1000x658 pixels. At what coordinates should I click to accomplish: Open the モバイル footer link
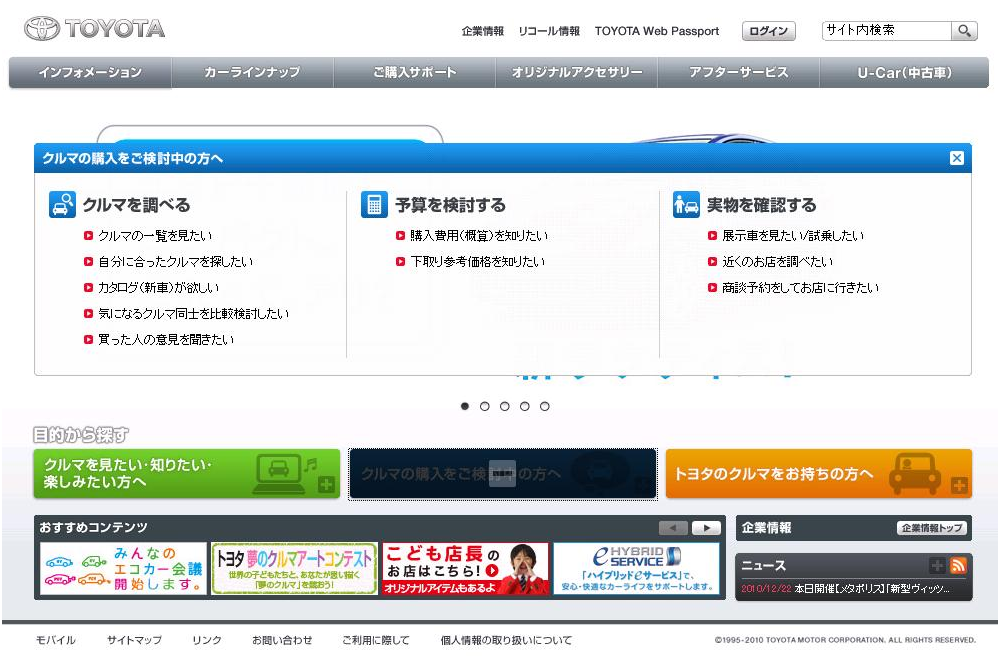tap(55, 640)
